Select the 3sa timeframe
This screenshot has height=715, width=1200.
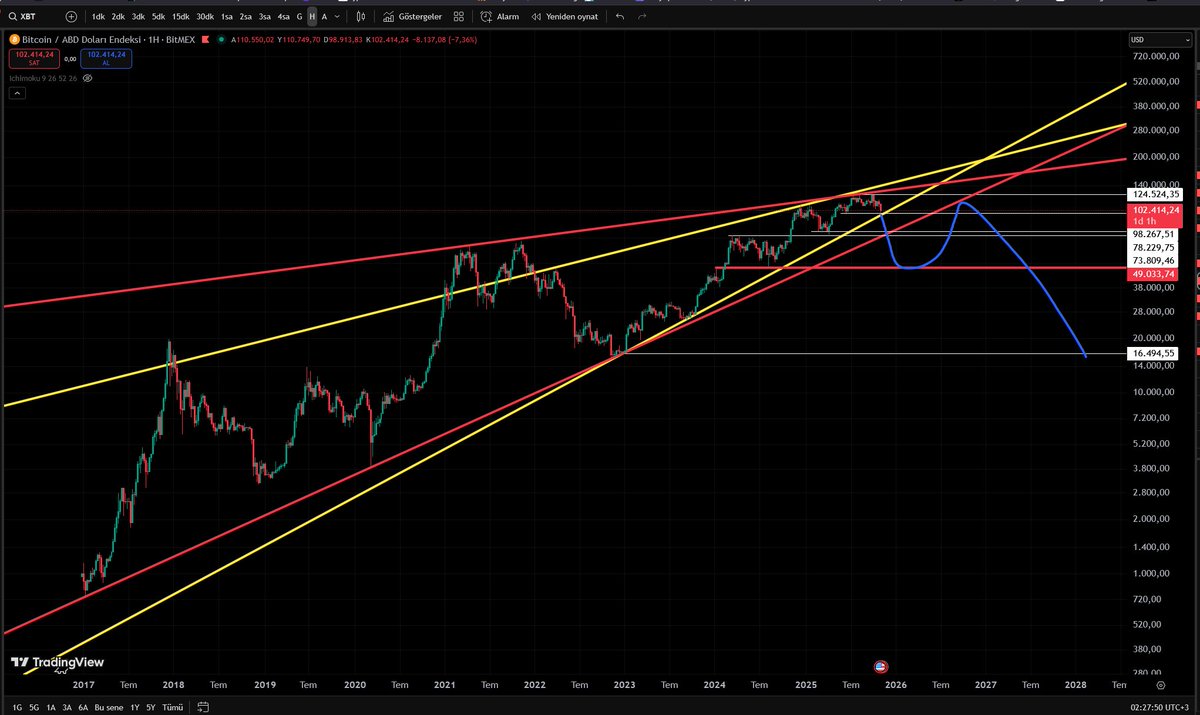(265, 17)
